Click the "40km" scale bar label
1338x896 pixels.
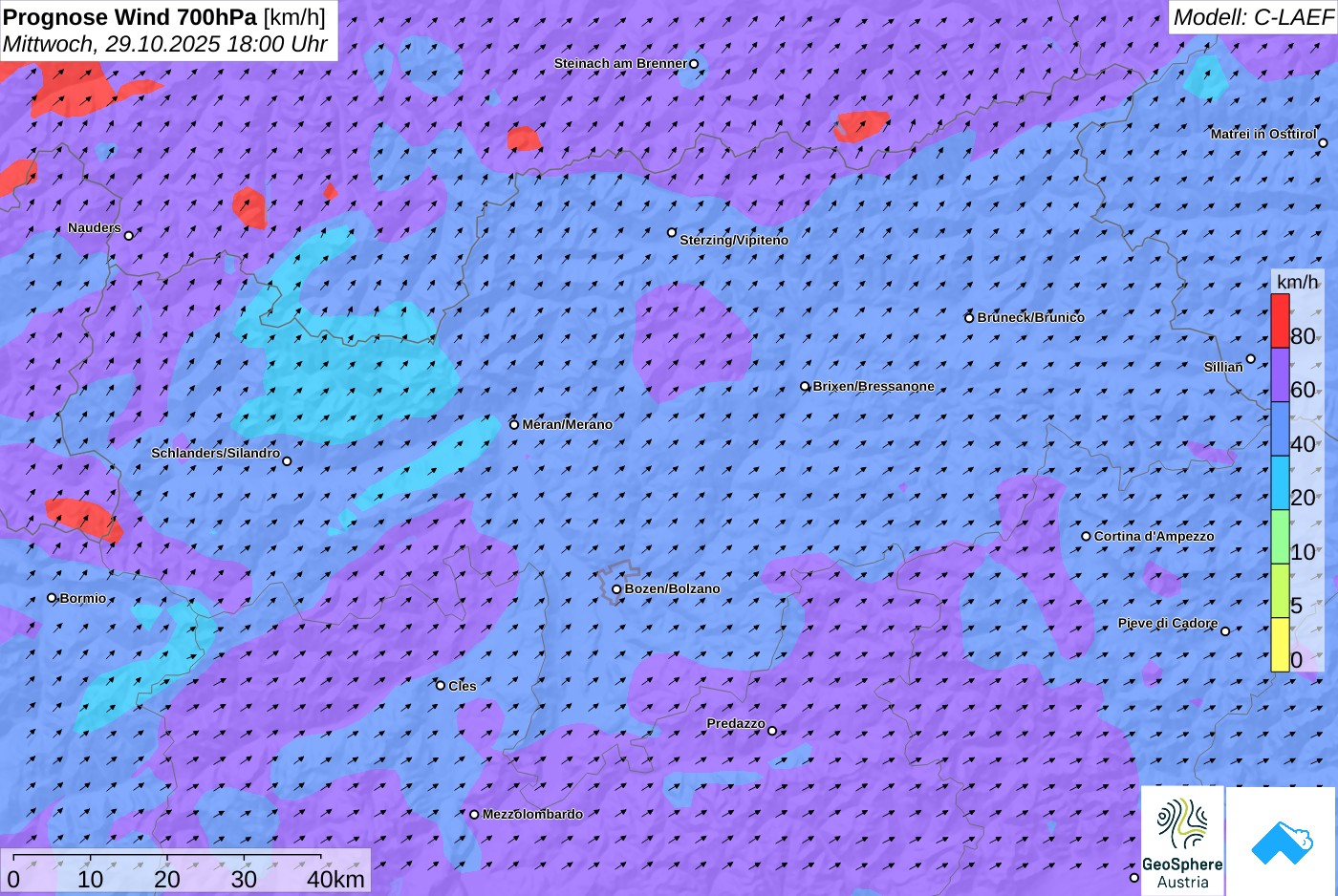[x=335, y=879]
